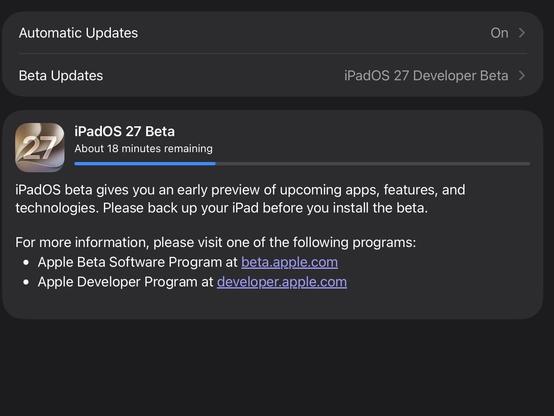This screenshot has width=554, height=416.
Task: Tap the iPadOS beta description paragraph
Action: (x=240, y=199)
